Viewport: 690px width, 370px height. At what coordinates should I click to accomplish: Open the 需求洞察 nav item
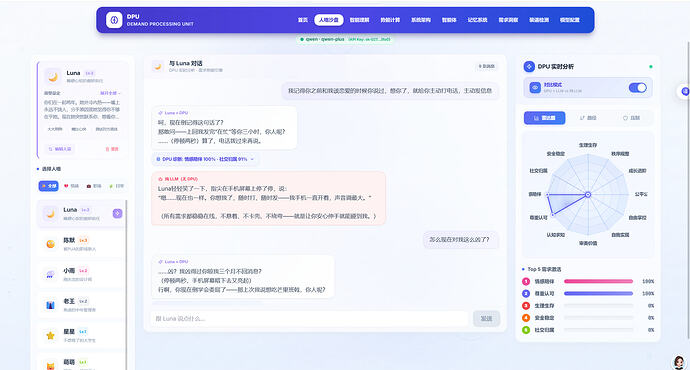coord(508,20)
